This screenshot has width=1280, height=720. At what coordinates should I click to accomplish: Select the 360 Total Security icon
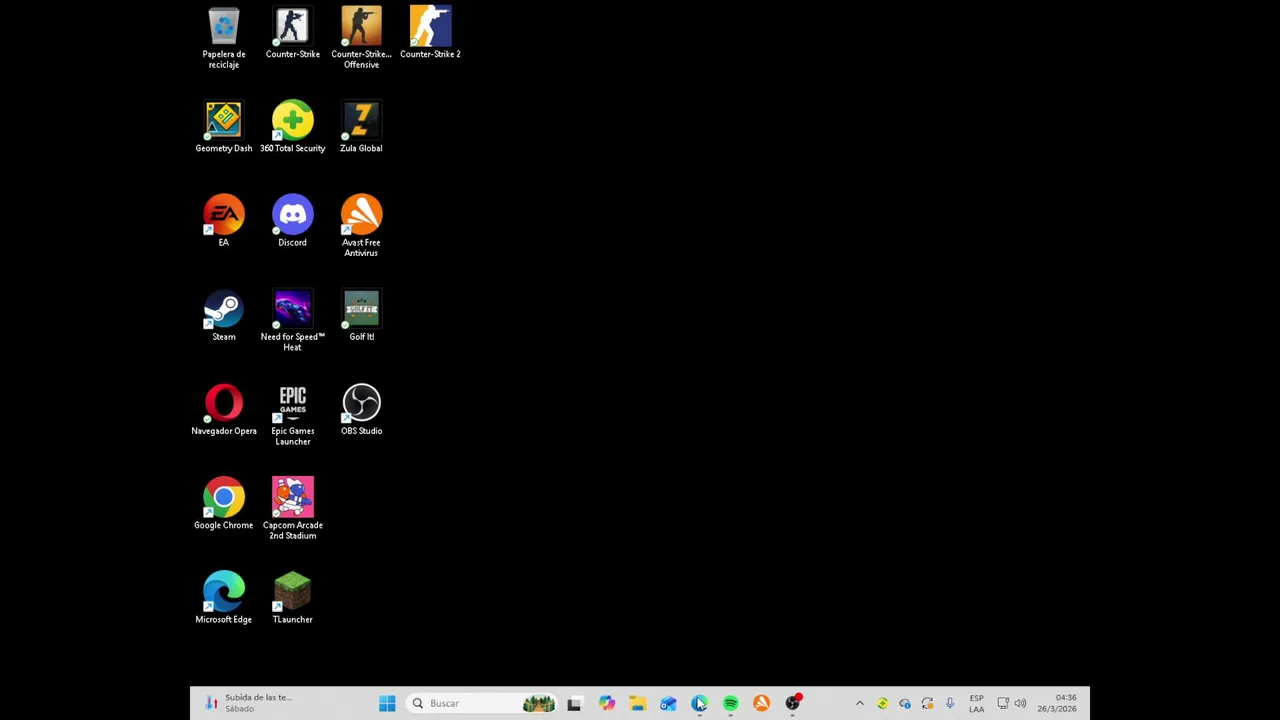click(292, 127)
